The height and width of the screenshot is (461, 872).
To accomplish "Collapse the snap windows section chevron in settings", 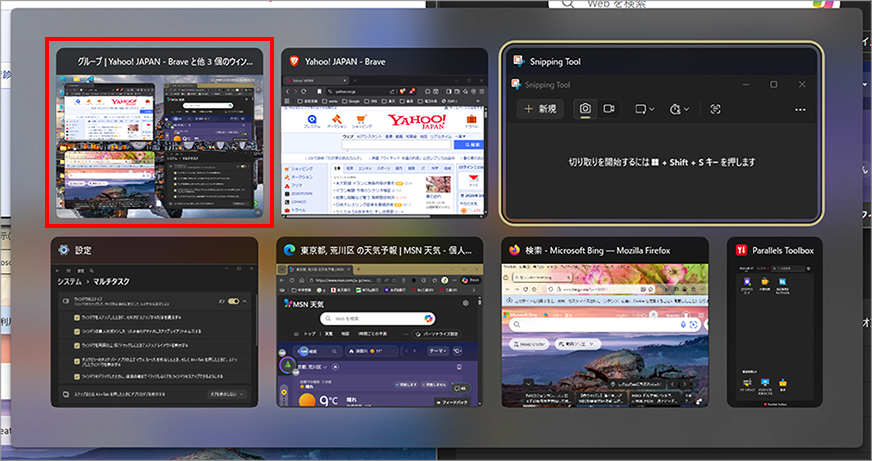I will click(247, 300).
